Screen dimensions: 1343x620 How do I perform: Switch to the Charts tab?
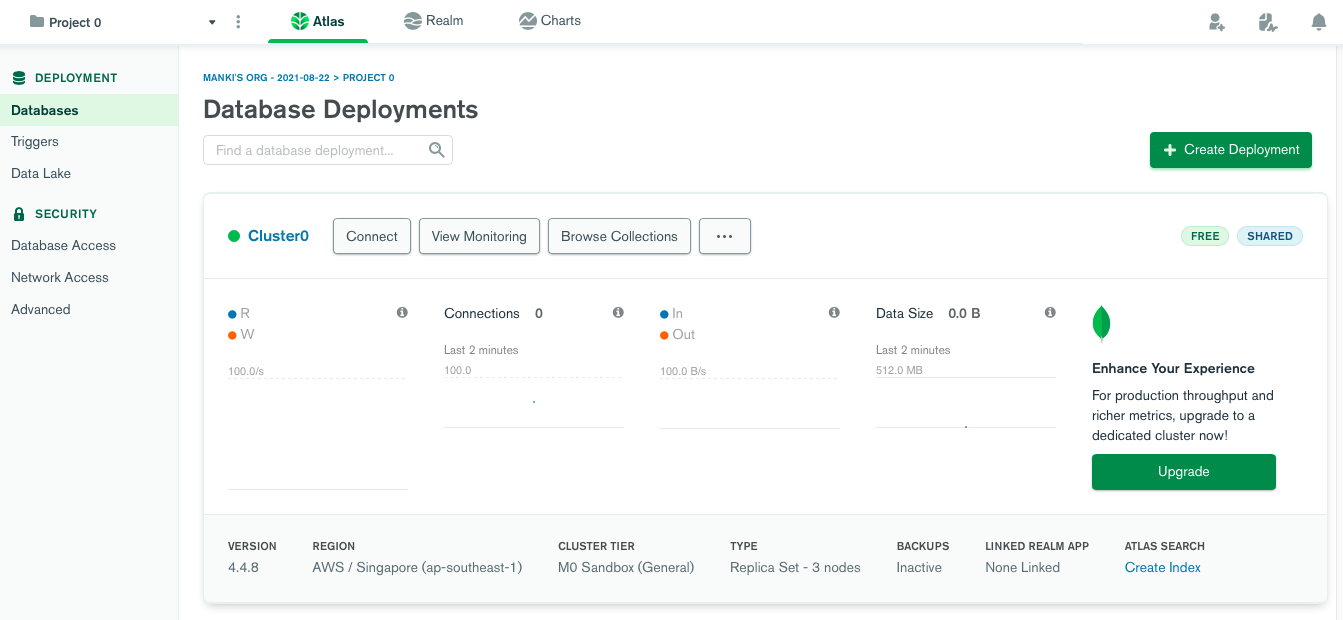pyautogui.click(x=550, y=21)
